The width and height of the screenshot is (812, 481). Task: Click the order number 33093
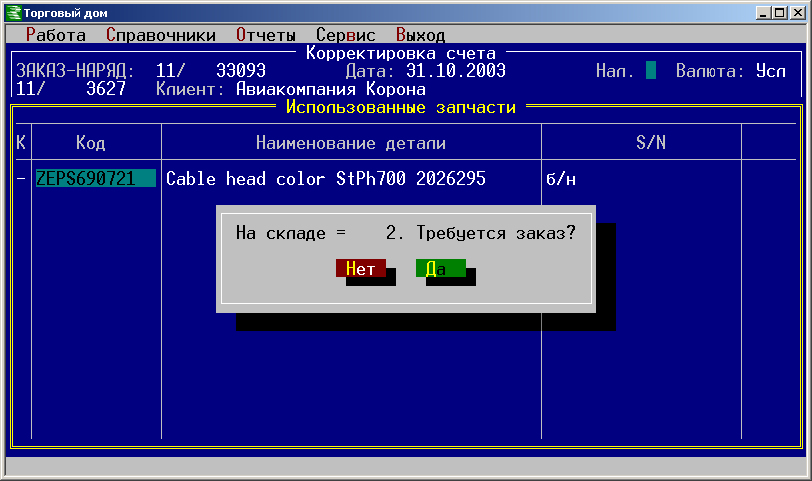[241, 70]
